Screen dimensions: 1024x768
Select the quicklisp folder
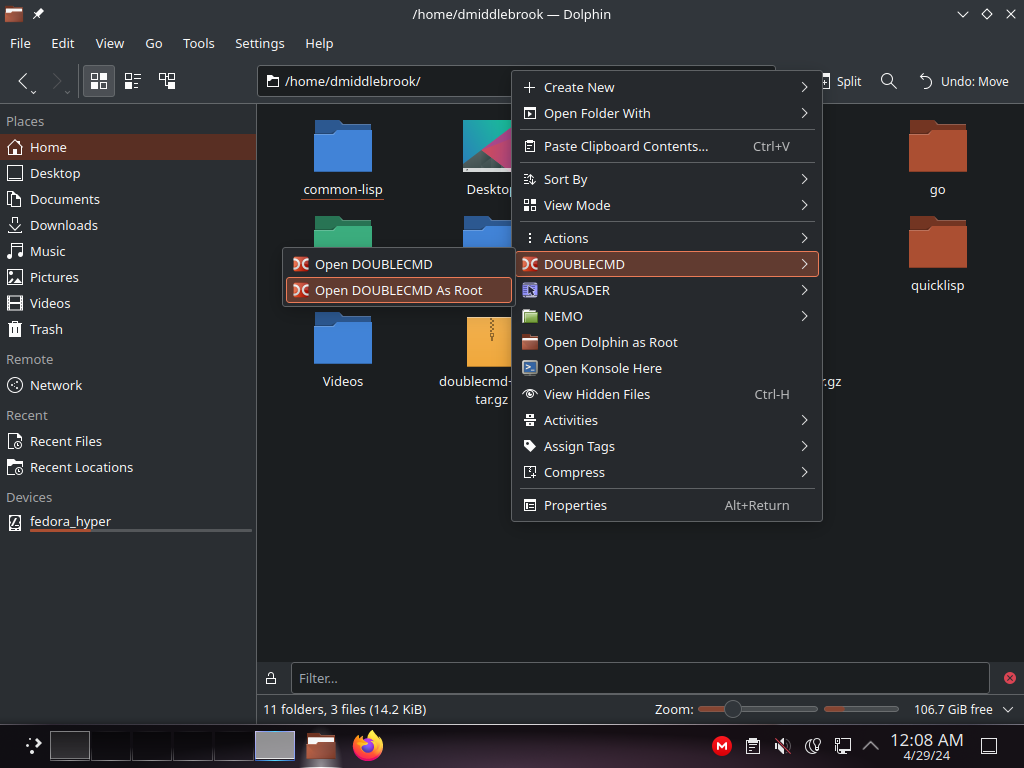937,255
